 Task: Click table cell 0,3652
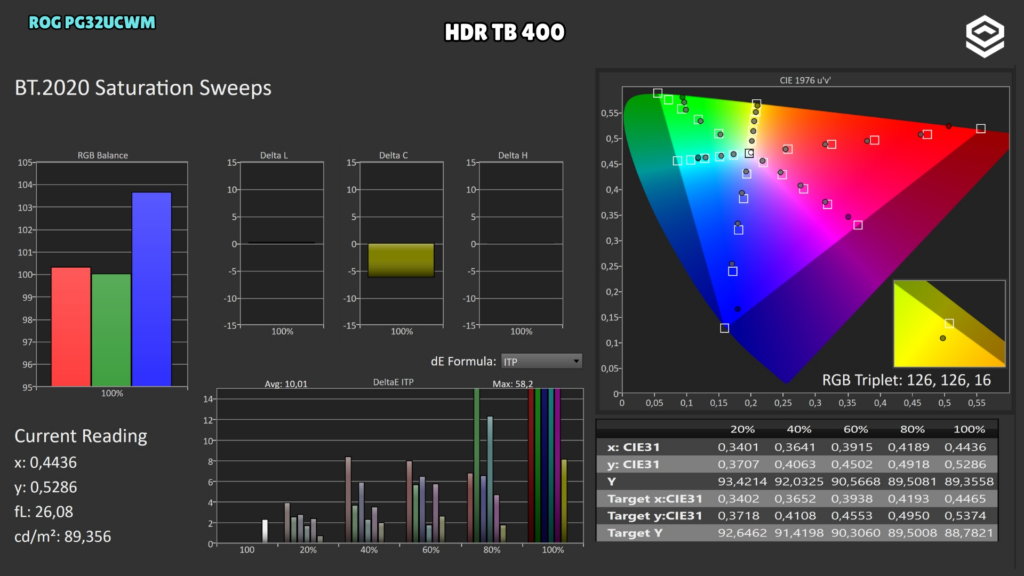[795, 498]
